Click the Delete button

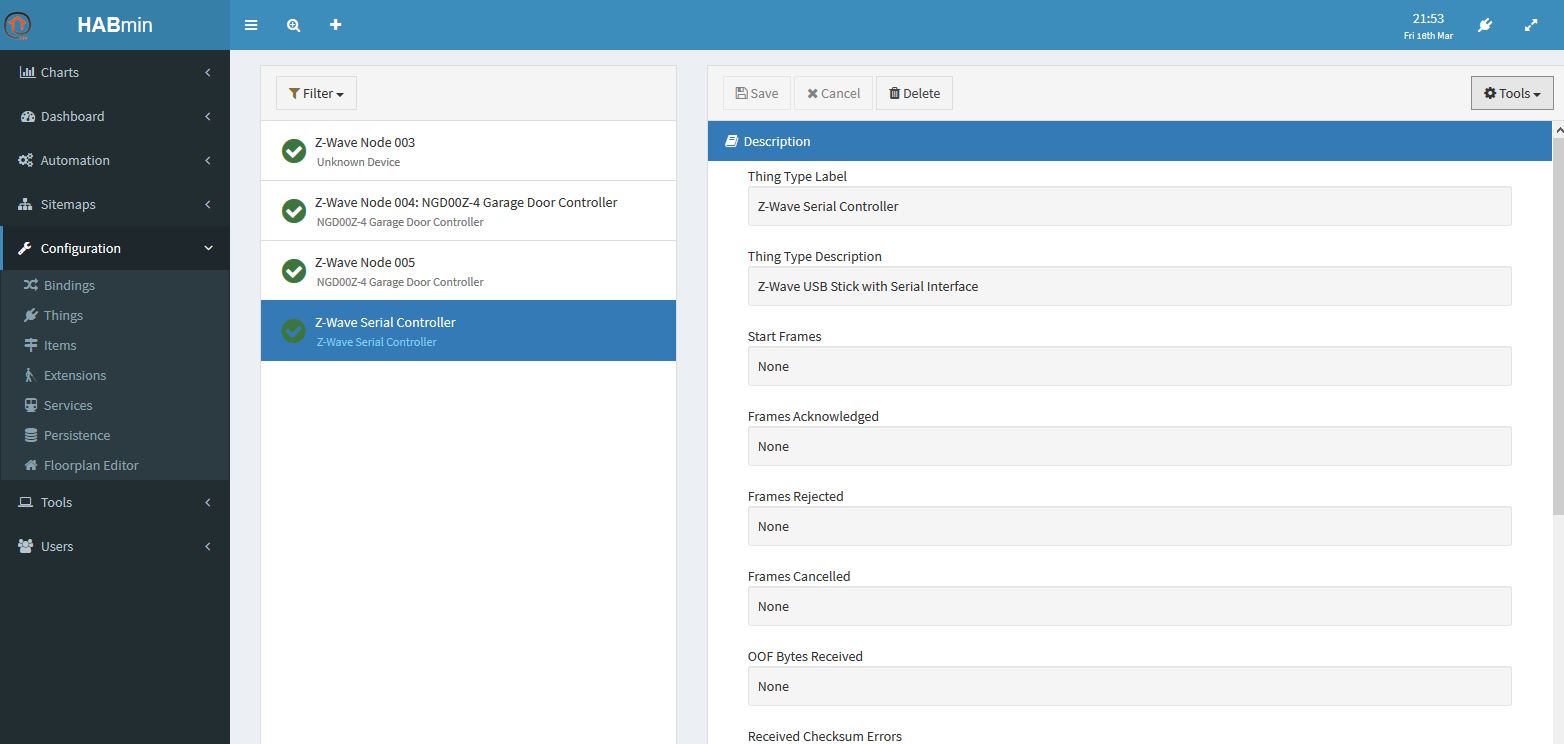(914, 93)
